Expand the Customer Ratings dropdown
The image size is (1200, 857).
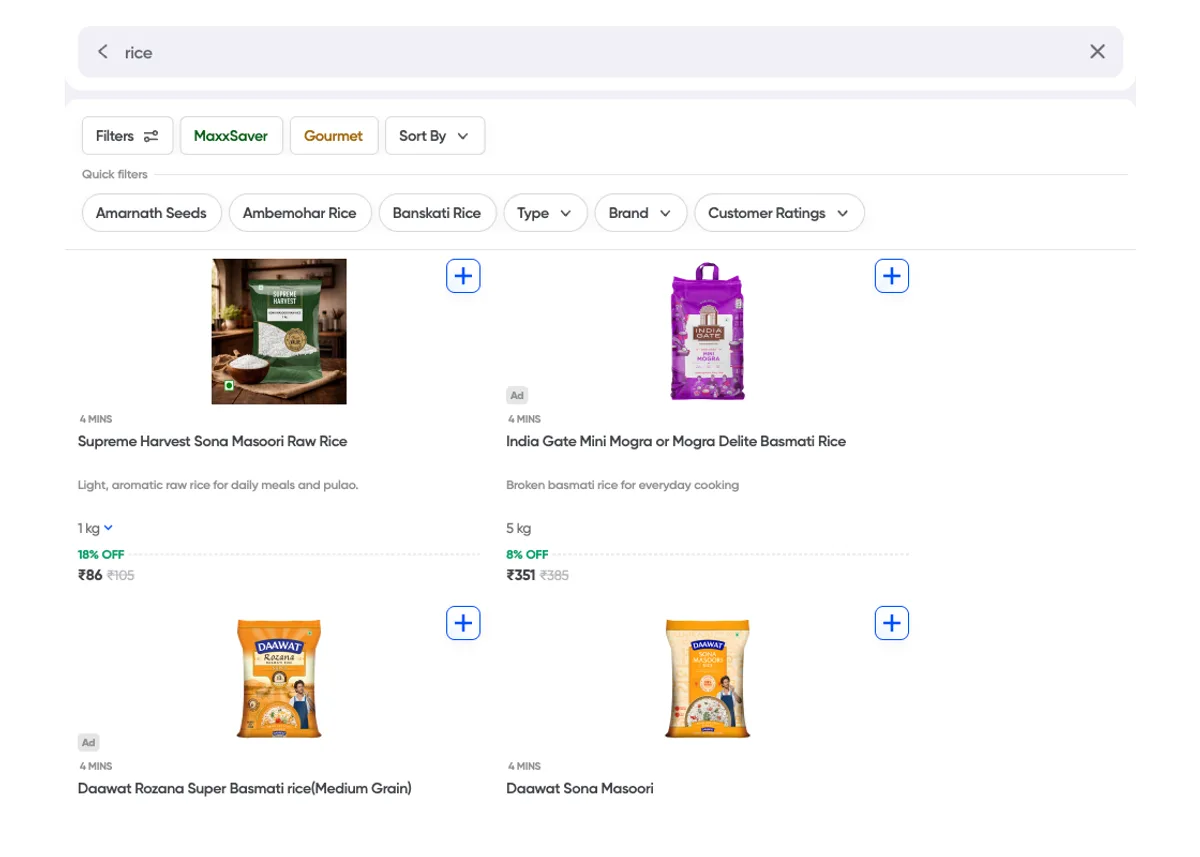(x=779, y=213)
